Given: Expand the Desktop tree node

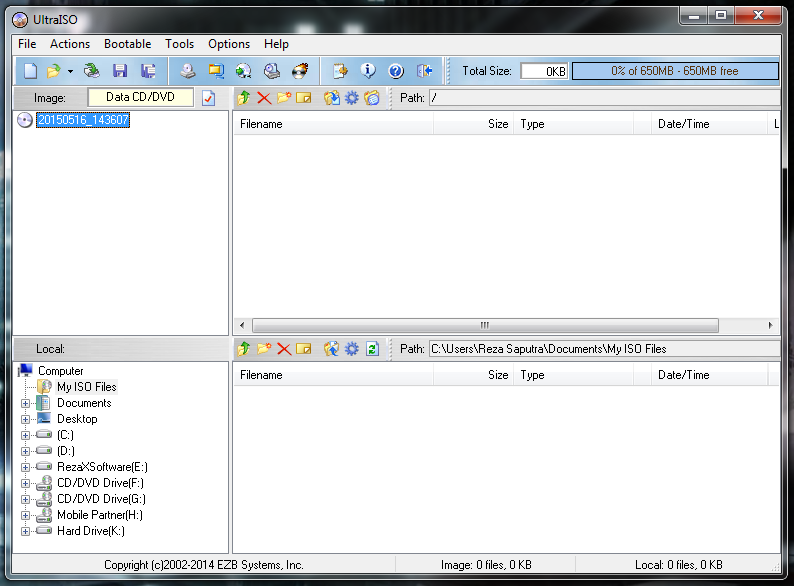Looking at the screenshot, I should pyautogui.click(x=25, y=419).
